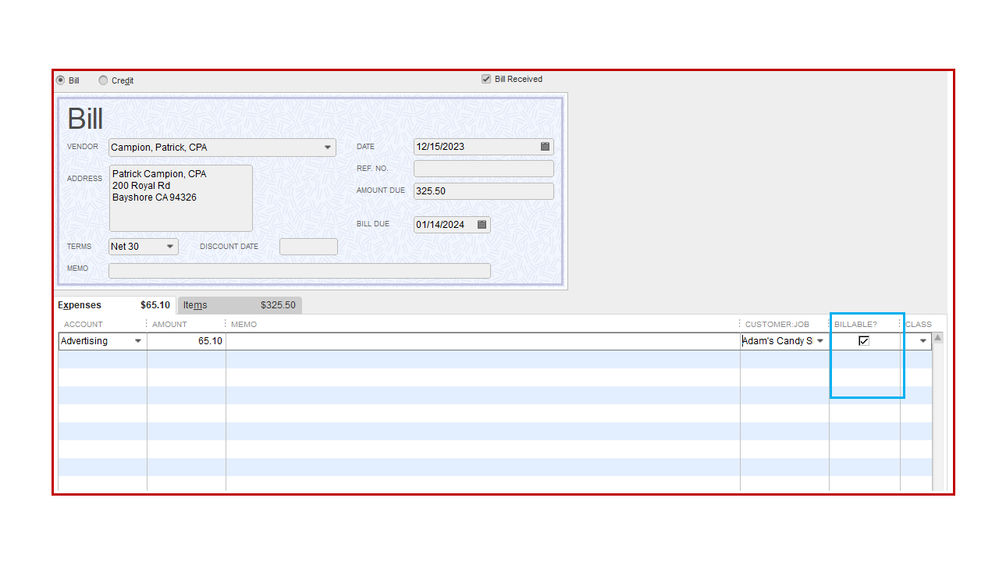999x562 pixels.
Task: Open the Vendor dropdown list
Action: tap(327, 147)
